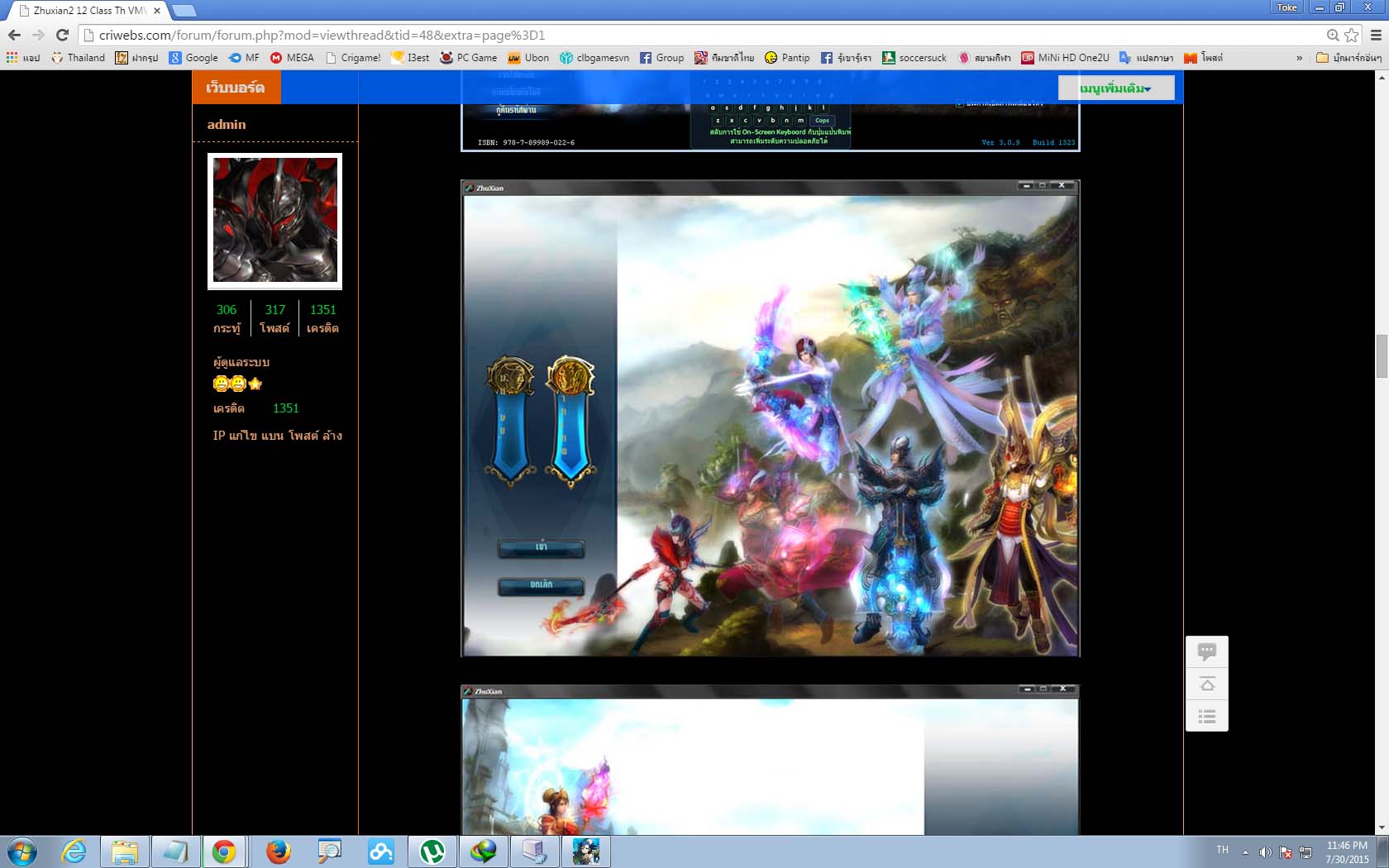Open the I3est bookmark
Screen dimensions: 1389x868
pyautogui.click(x=410, y=58)
